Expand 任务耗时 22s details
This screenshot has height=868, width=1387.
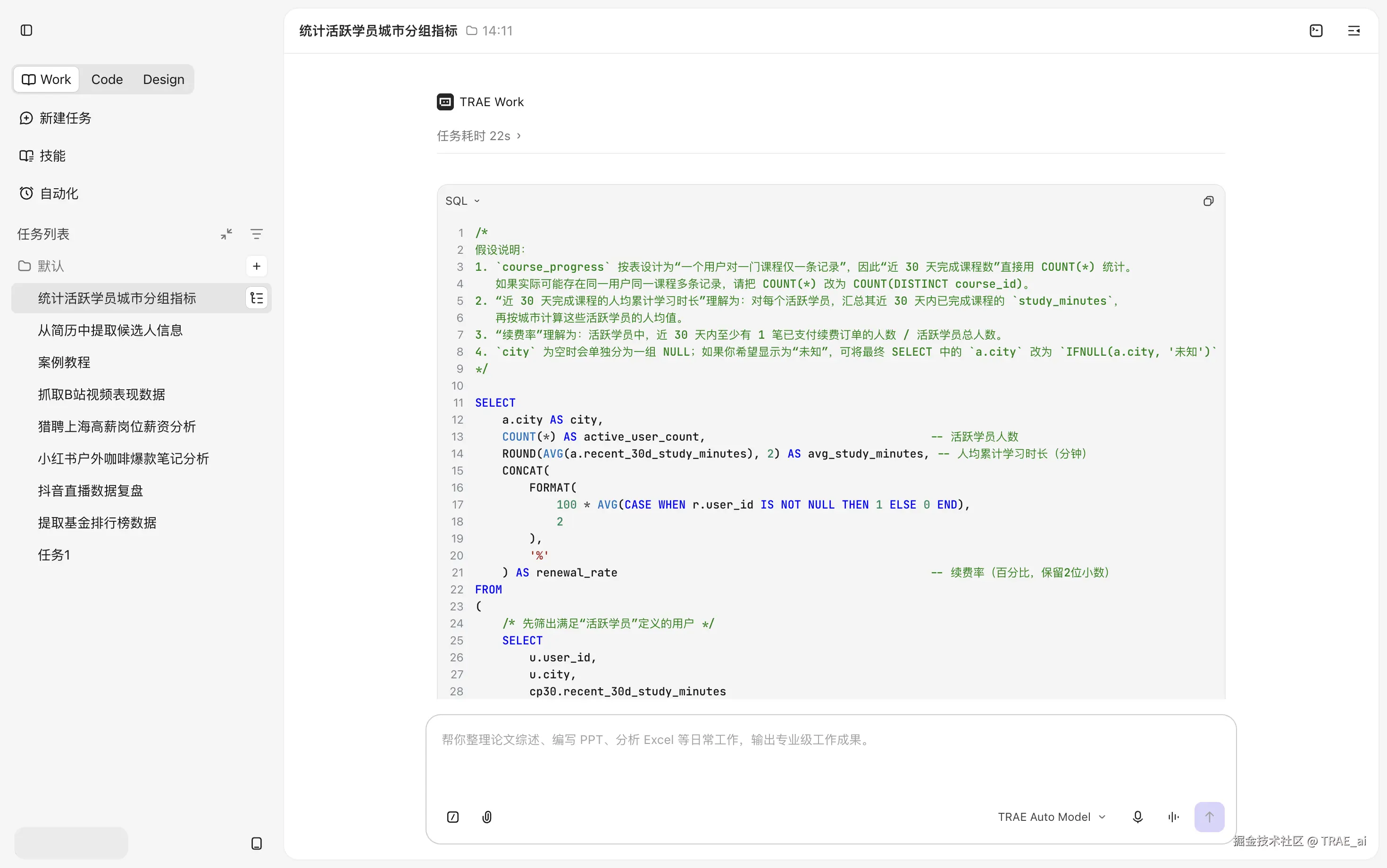tap(479, 135)
